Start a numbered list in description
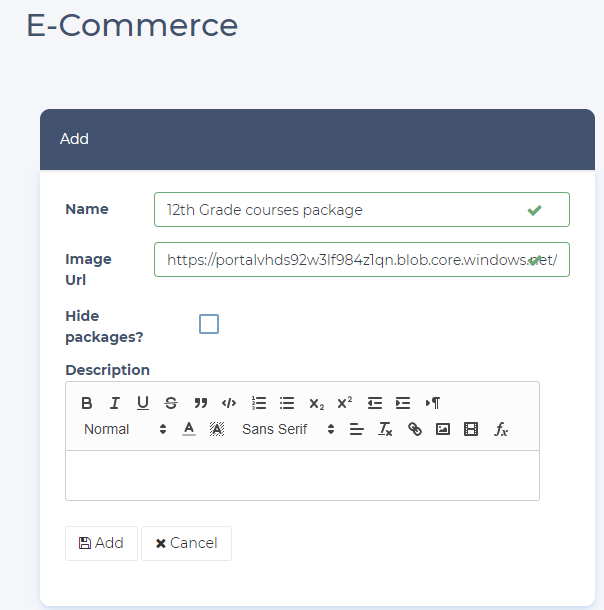The image size is (604, 610). (258, 403)
